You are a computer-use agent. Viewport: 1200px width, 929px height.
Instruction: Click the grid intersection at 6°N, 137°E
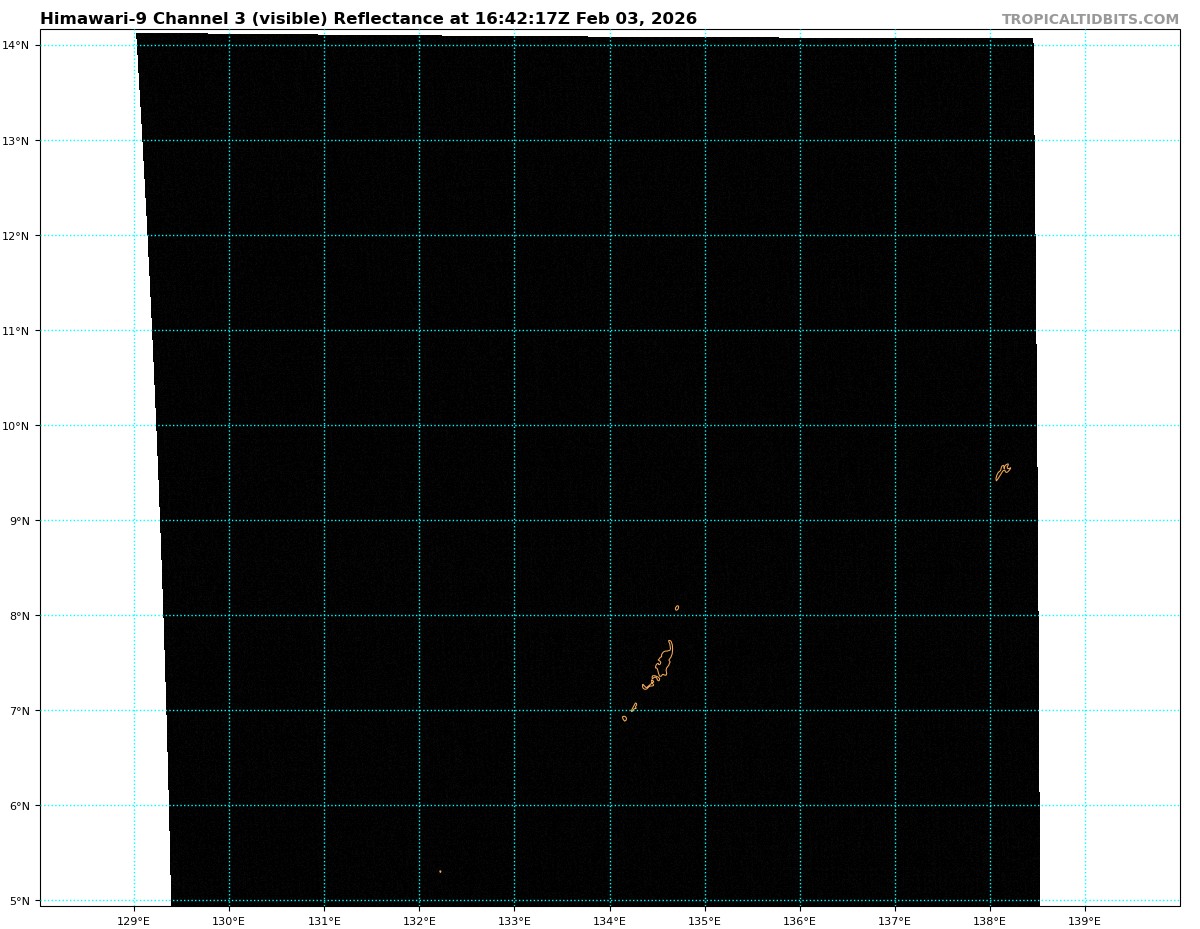pos(895,806)
